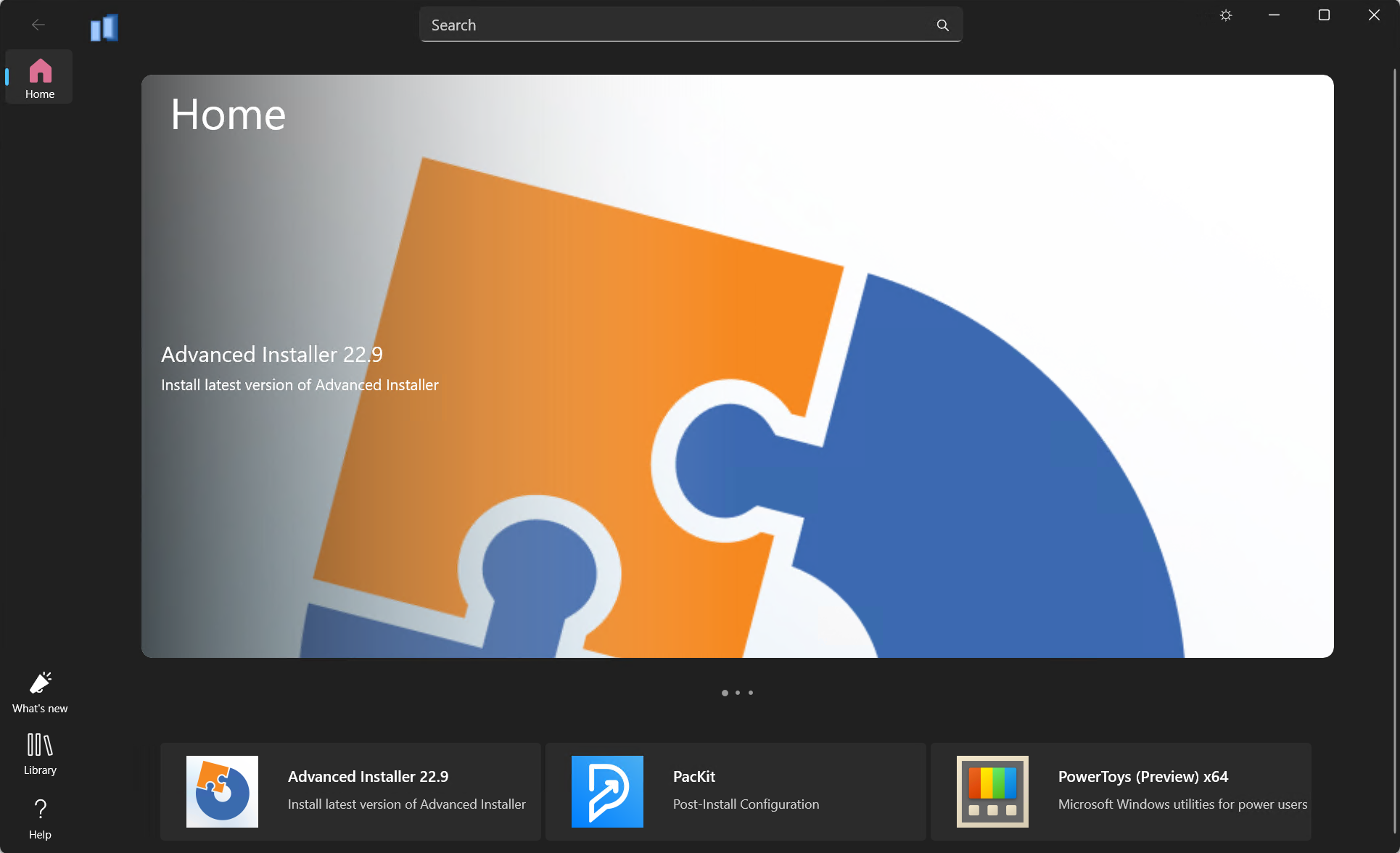Image resolution: width=1400 pixels, height=853 pixels.
Task: Close the application window
Action: pos(1374,15)
